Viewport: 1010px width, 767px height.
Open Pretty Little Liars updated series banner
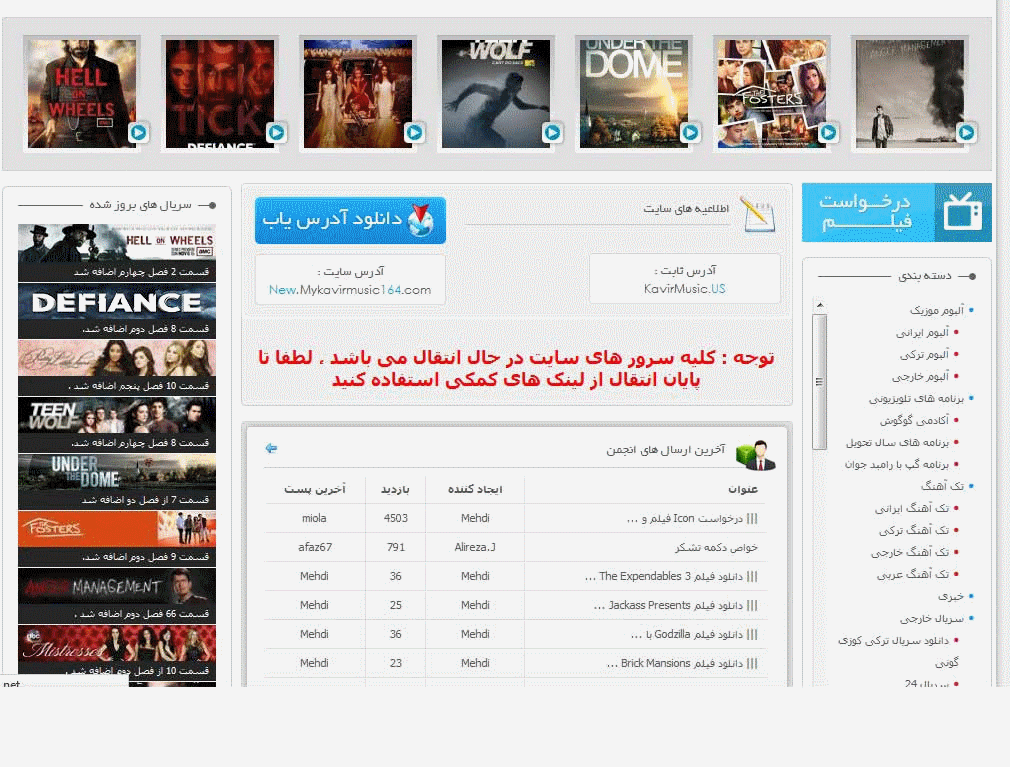coord(117,368)
